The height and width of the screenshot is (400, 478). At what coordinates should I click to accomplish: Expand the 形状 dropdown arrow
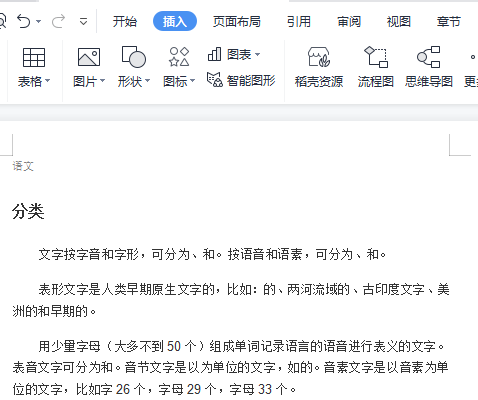click(147, 81)
